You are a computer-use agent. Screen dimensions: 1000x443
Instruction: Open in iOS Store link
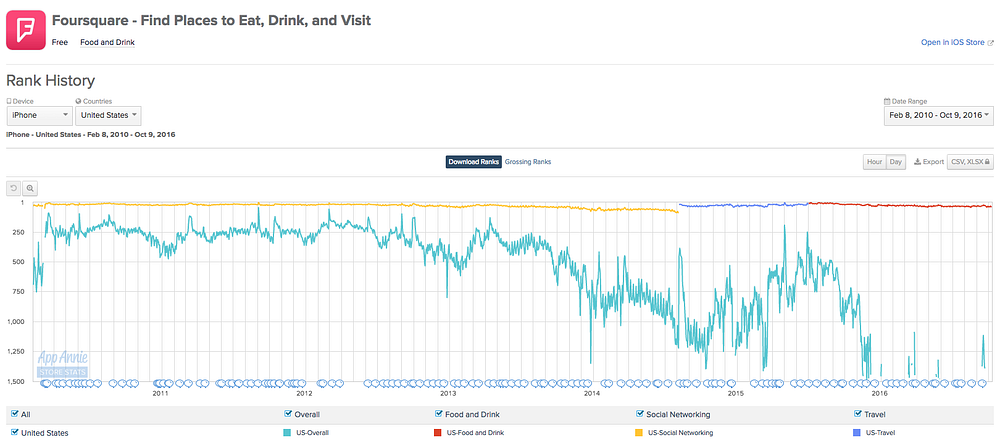[953, 43]
